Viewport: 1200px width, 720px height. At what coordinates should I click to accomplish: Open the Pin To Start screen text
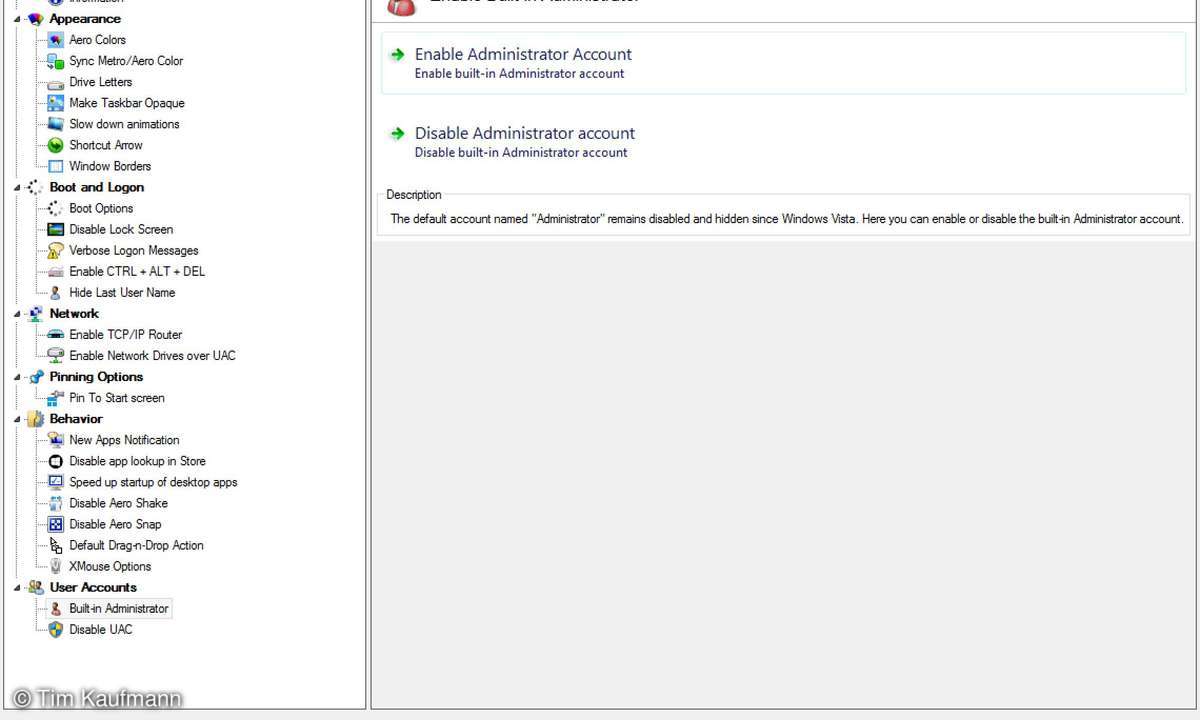pyautogui.click(x=116, y=397)
